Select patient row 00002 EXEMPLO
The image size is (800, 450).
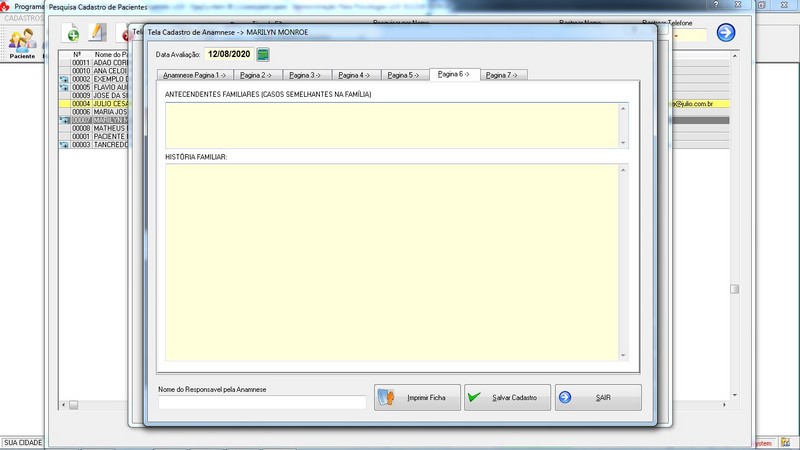94,79
